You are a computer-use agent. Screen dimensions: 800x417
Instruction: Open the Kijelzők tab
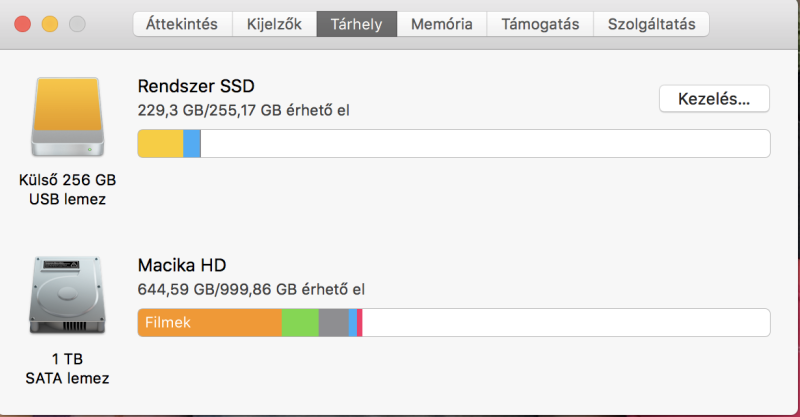[274, 24]
